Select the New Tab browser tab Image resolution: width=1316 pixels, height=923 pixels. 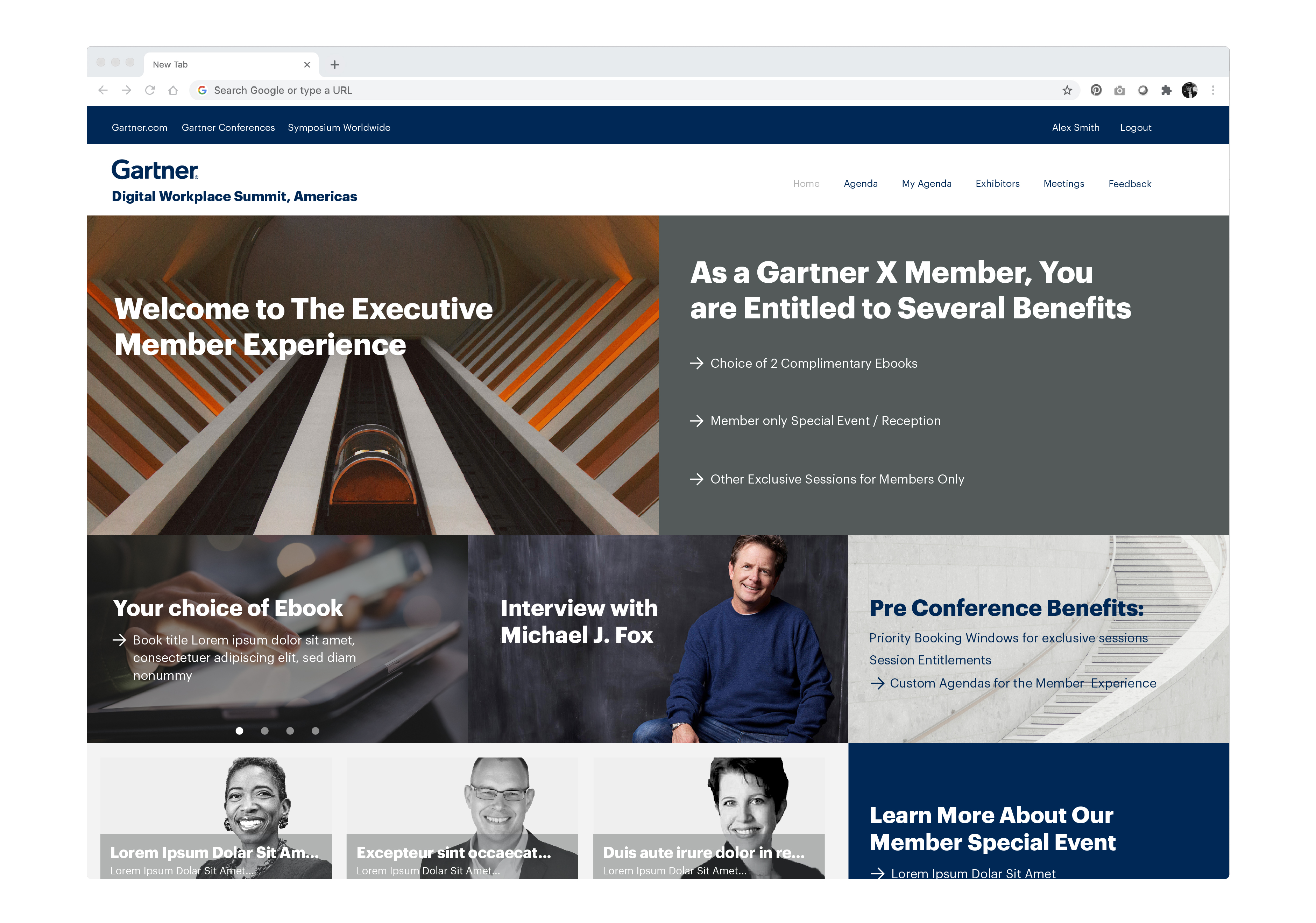tap(231, 65)
